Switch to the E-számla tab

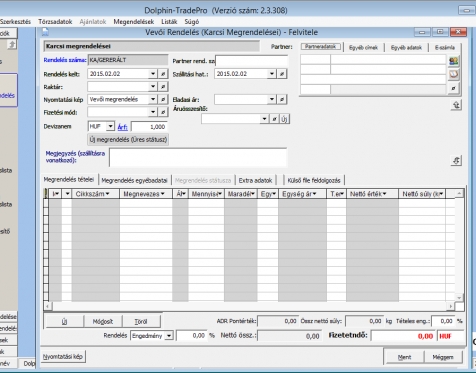tap(445, 47)
